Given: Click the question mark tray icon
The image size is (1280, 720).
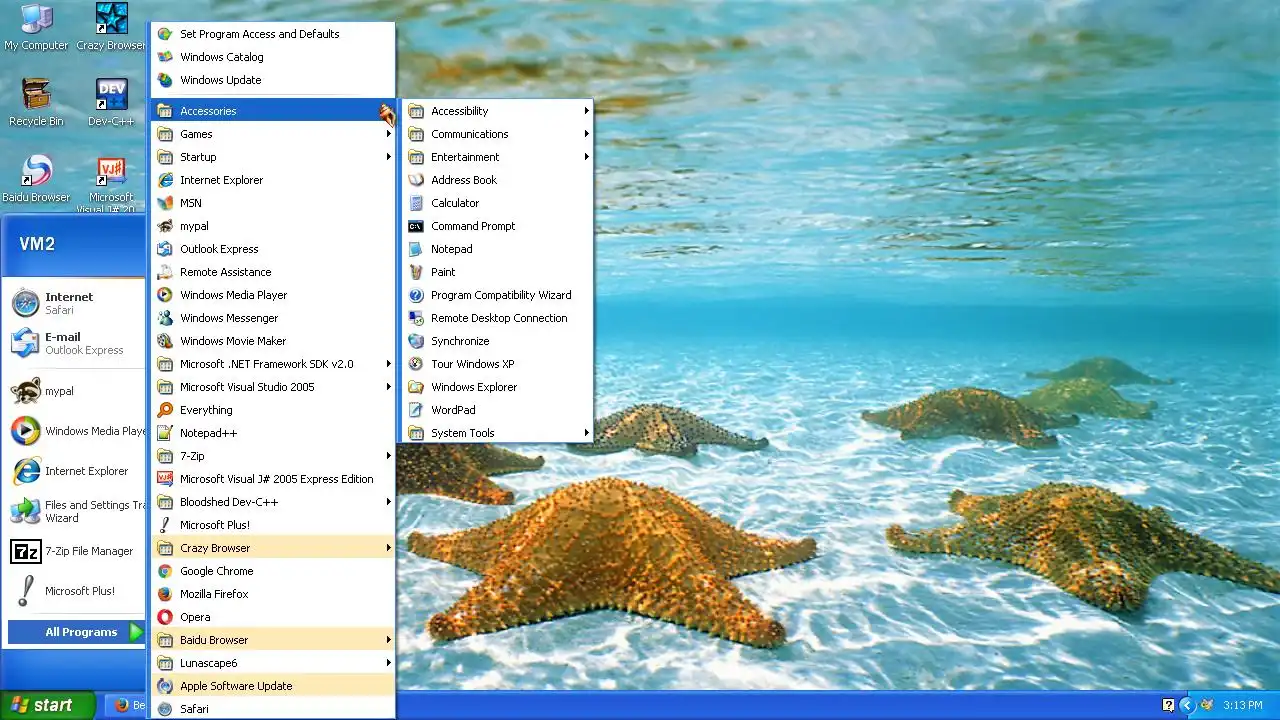Looking at the screenshot, I should click(x=1168, y=705).
